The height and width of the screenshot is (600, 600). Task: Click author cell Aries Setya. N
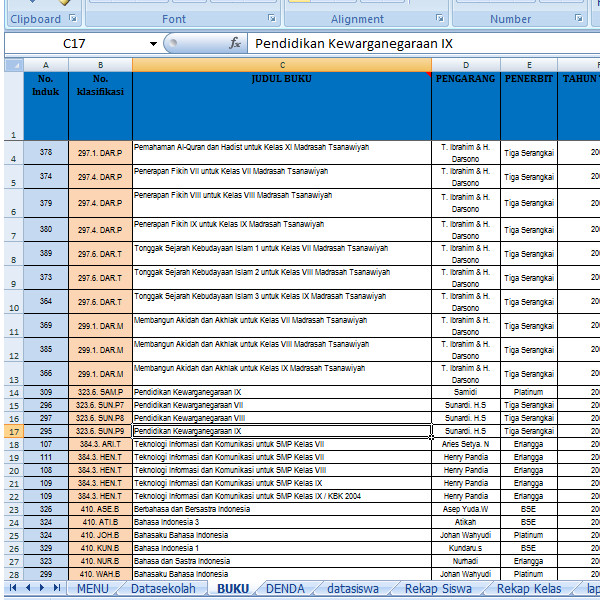point(466,444)
